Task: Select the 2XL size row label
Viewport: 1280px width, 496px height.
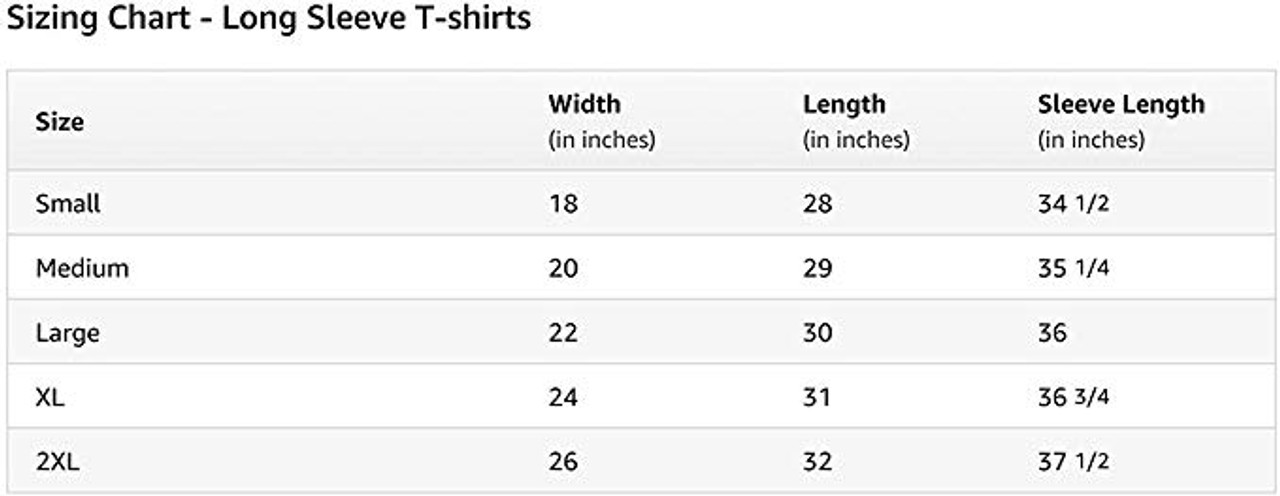Action: (56, 461)
